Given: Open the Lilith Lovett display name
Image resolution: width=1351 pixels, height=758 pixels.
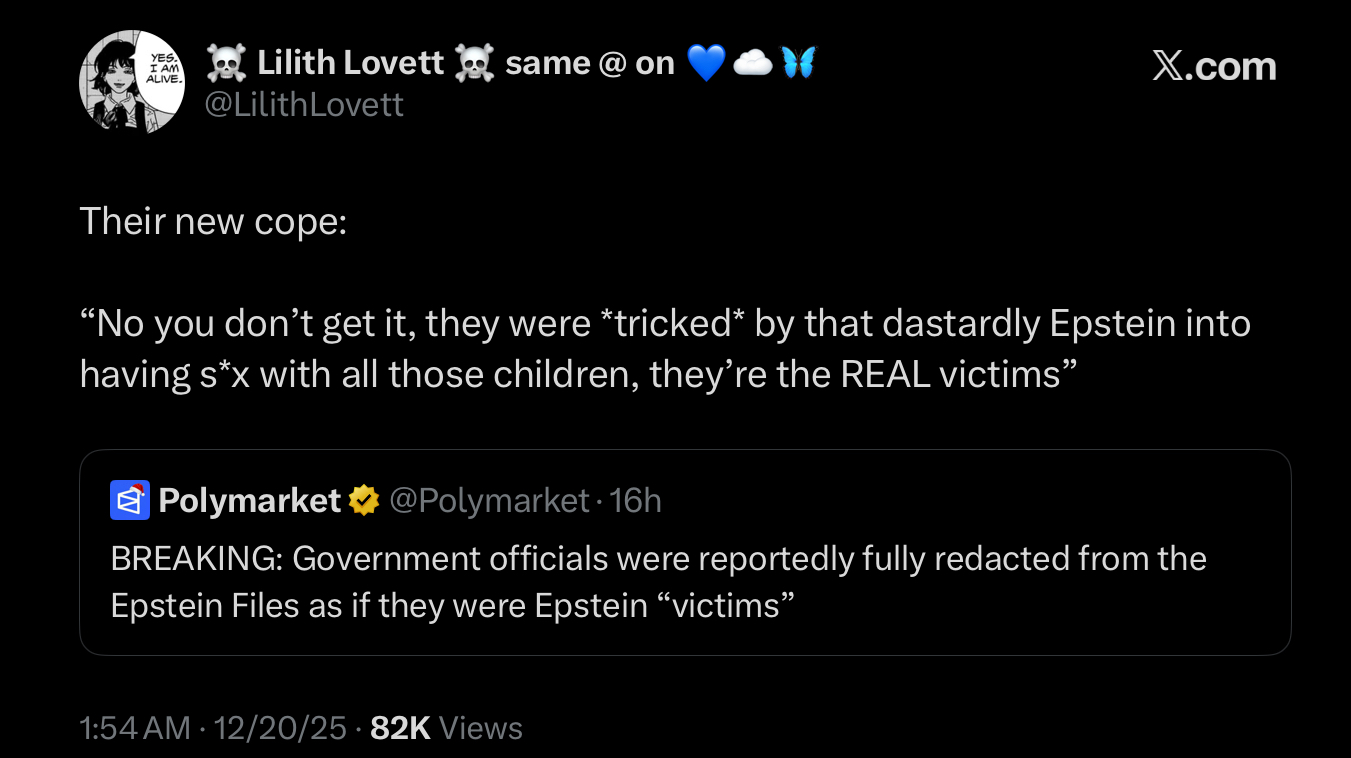Looking at the screenshot, I should (350, 64).
